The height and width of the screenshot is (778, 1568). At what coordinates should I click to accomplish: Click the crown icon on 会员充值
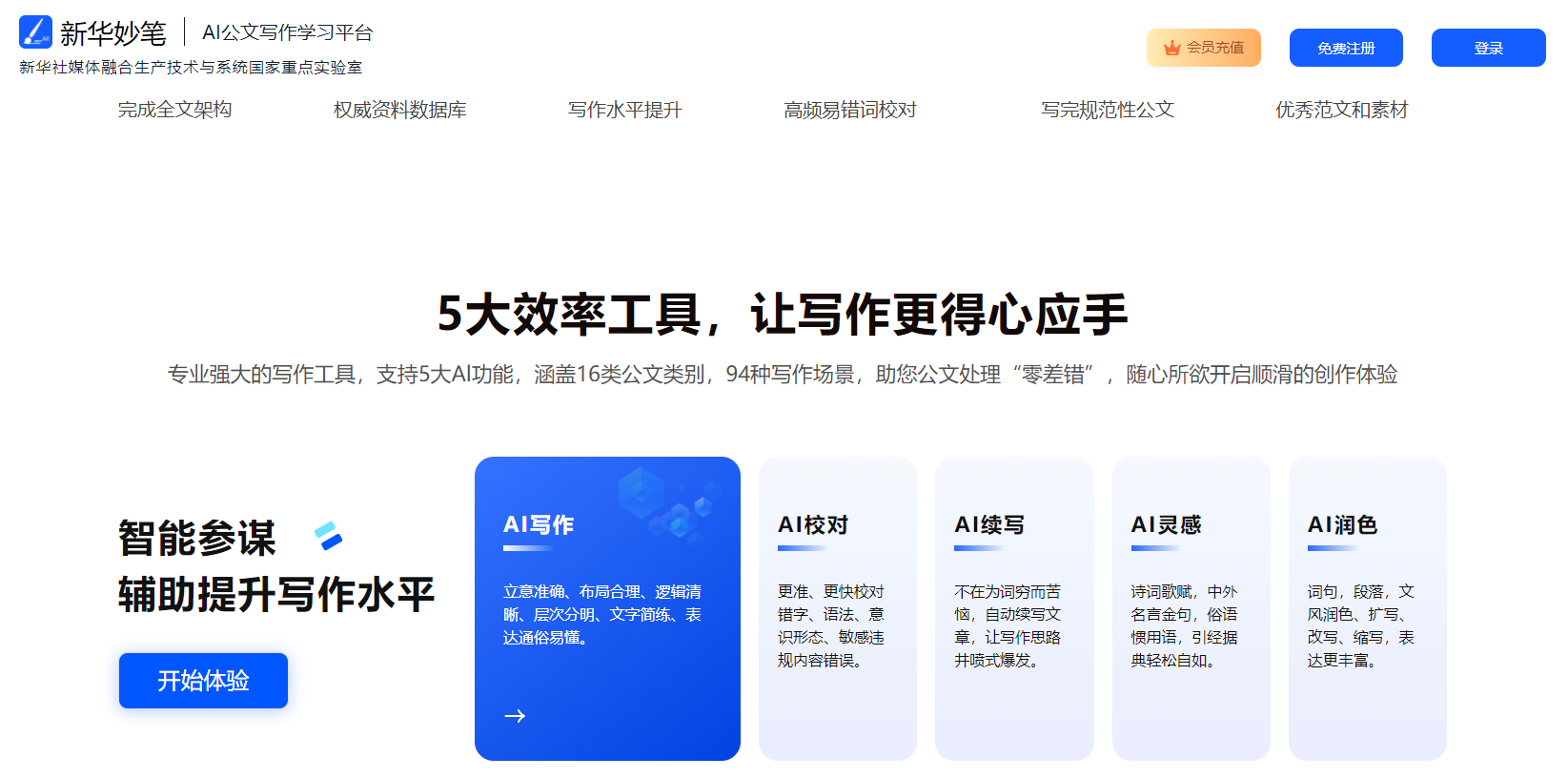[1171, 48]
